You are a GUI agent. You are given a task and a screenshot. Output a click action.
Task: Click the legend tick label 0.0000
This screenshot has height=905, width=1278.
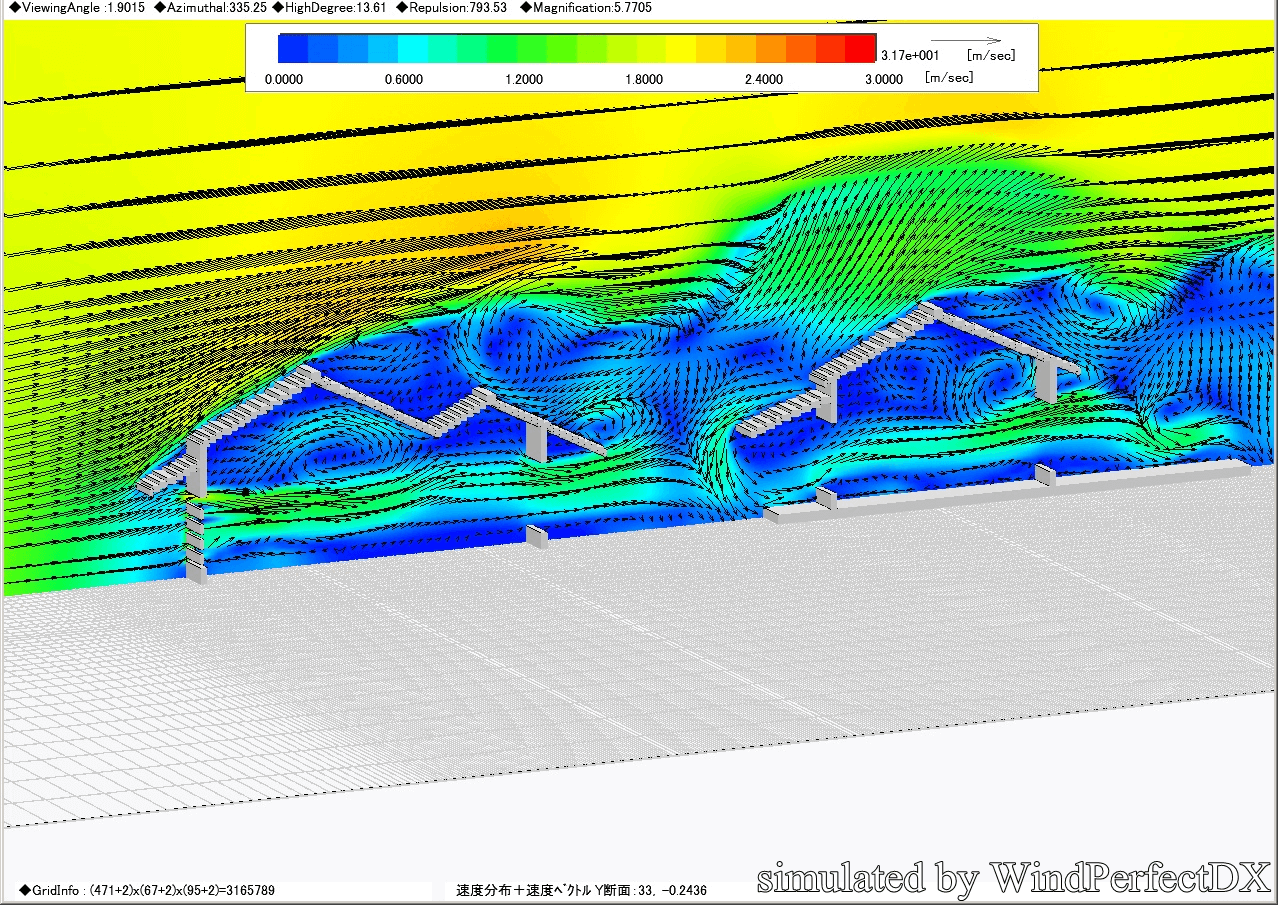(x=284, y=79)
